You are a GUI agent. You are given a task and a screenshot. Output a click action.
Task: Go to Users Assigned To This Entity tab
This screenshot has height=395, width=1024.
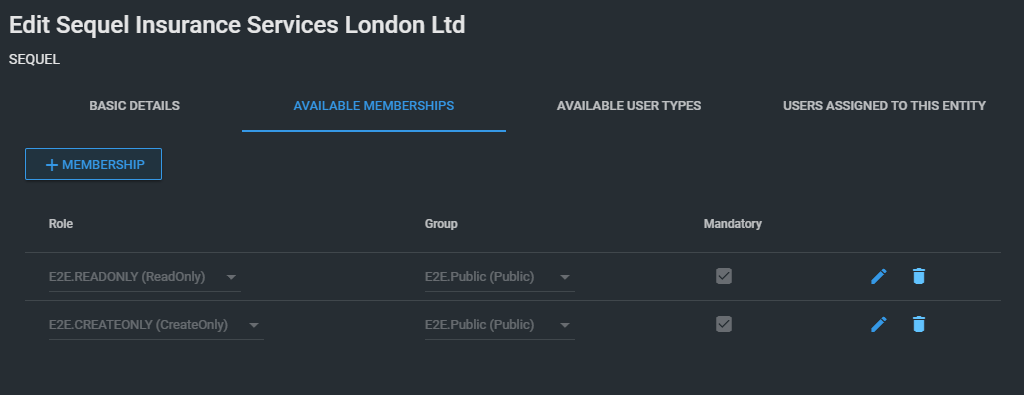[x=884, y=106]
